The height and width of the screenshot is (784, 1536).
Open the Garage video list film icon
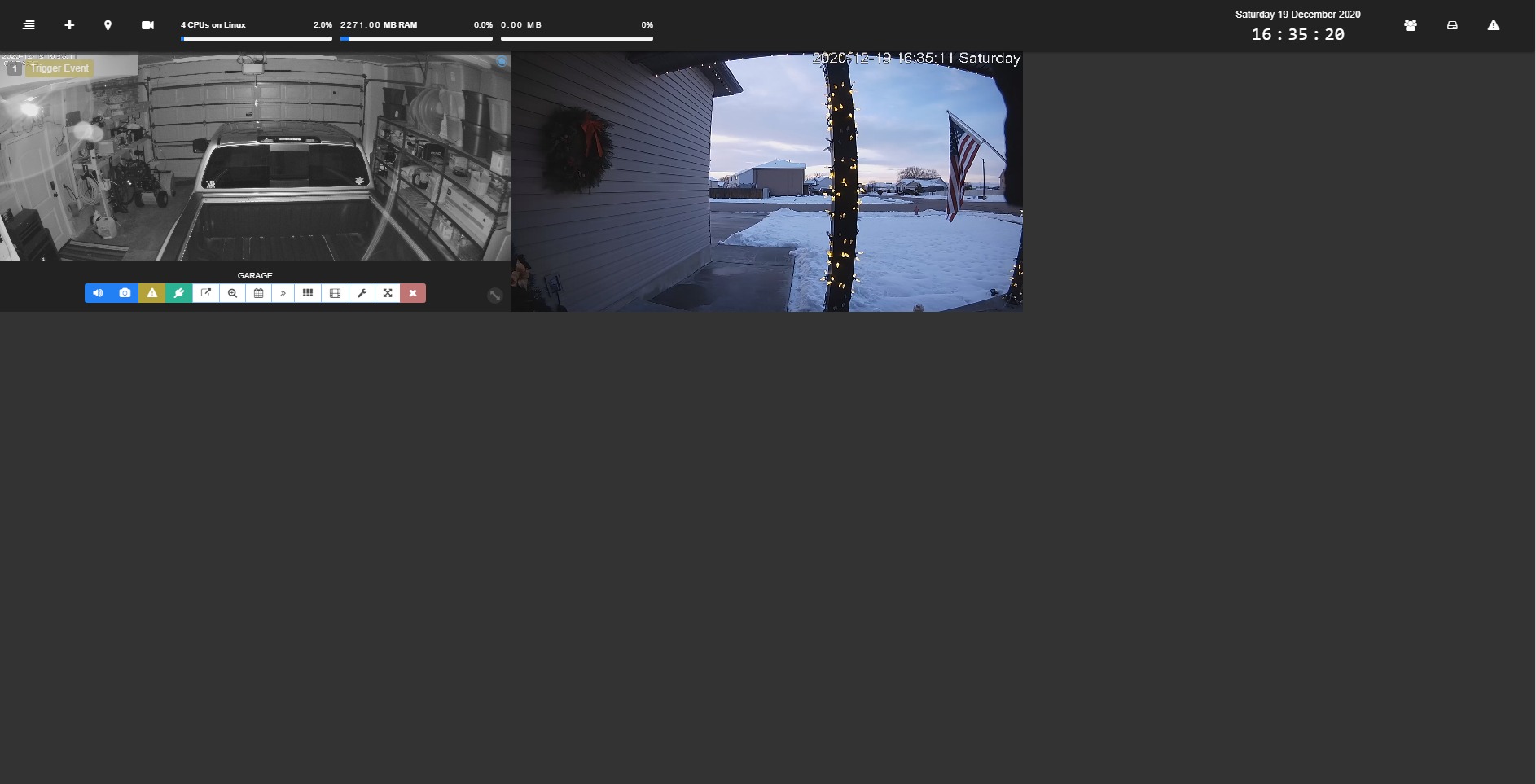click(x=335, y=293)
